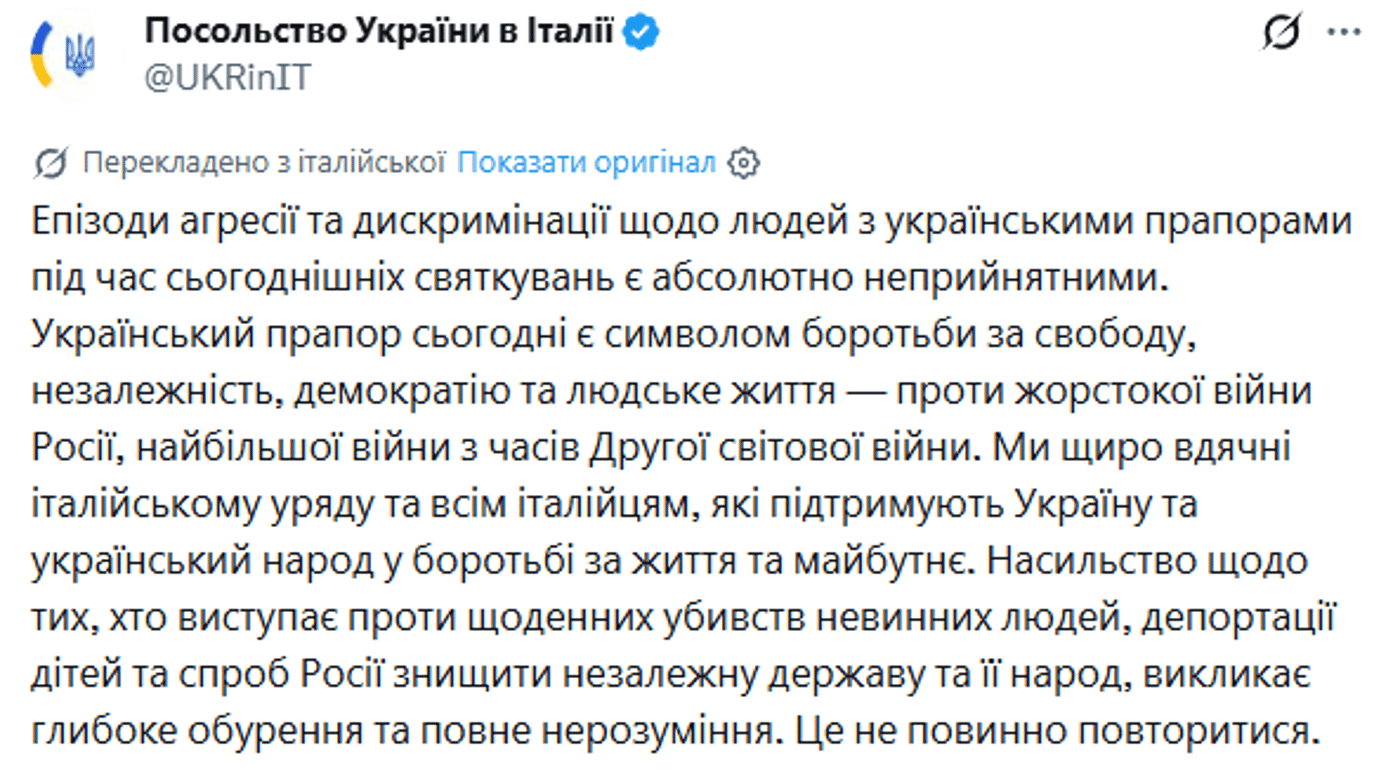1400x779 pixels.
Task: Click the Grok icon at top right
Action: tap(1281, 35)
